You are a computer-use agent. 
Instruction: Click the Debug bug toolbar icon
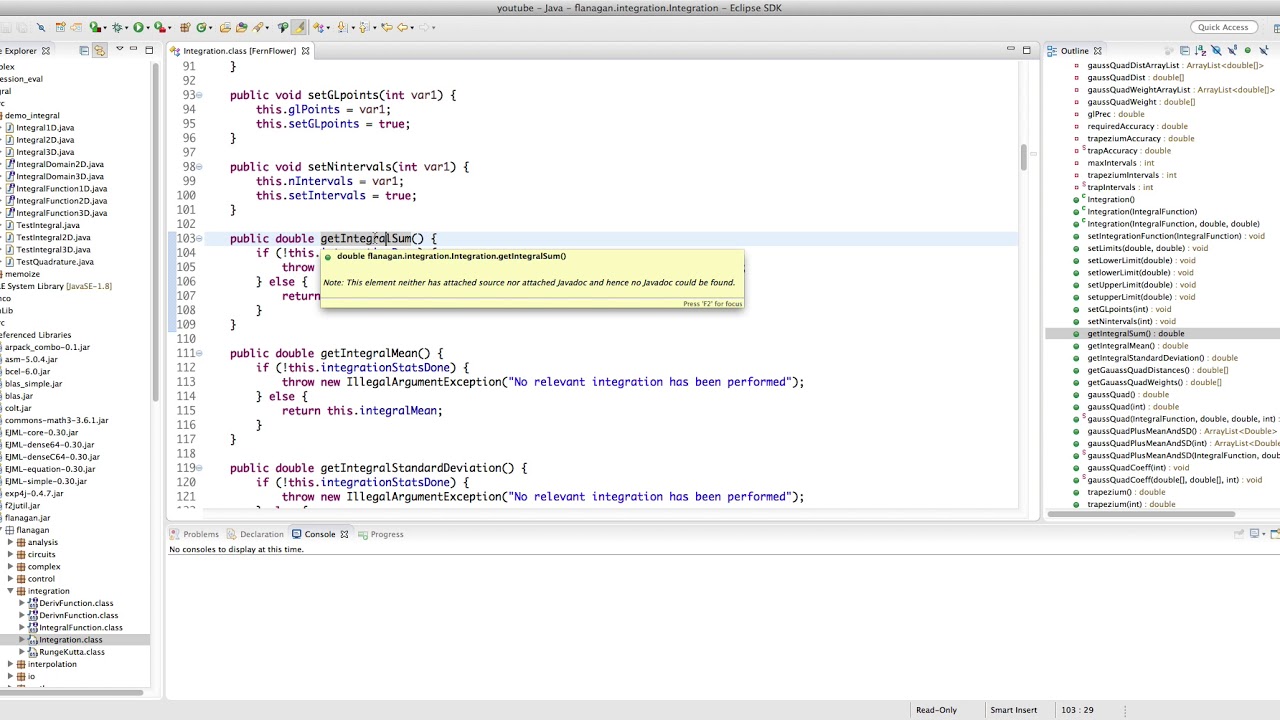tap(117, 28)
